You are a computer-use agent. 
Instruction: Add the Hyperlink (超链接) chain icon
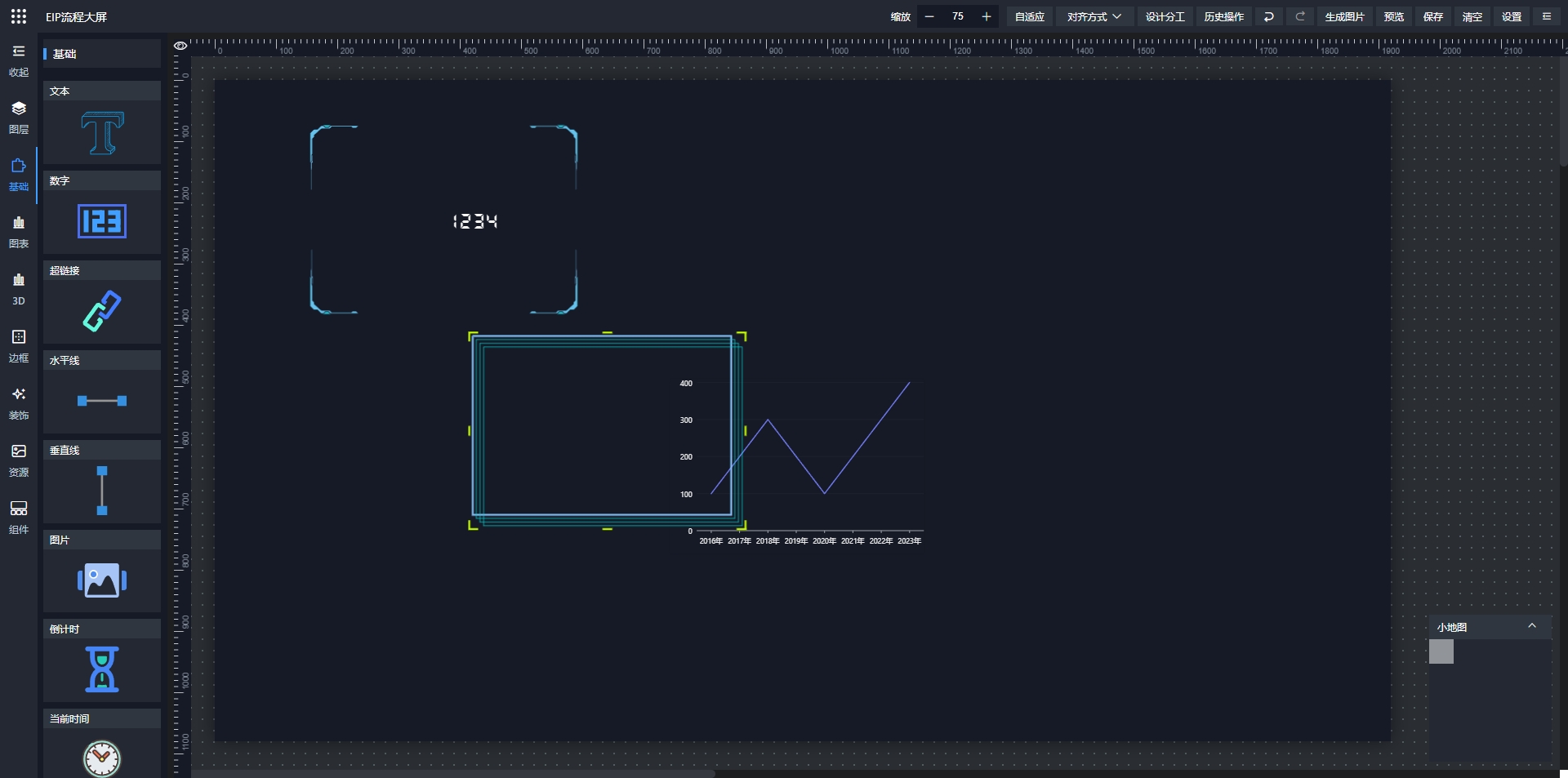(102, 311)
